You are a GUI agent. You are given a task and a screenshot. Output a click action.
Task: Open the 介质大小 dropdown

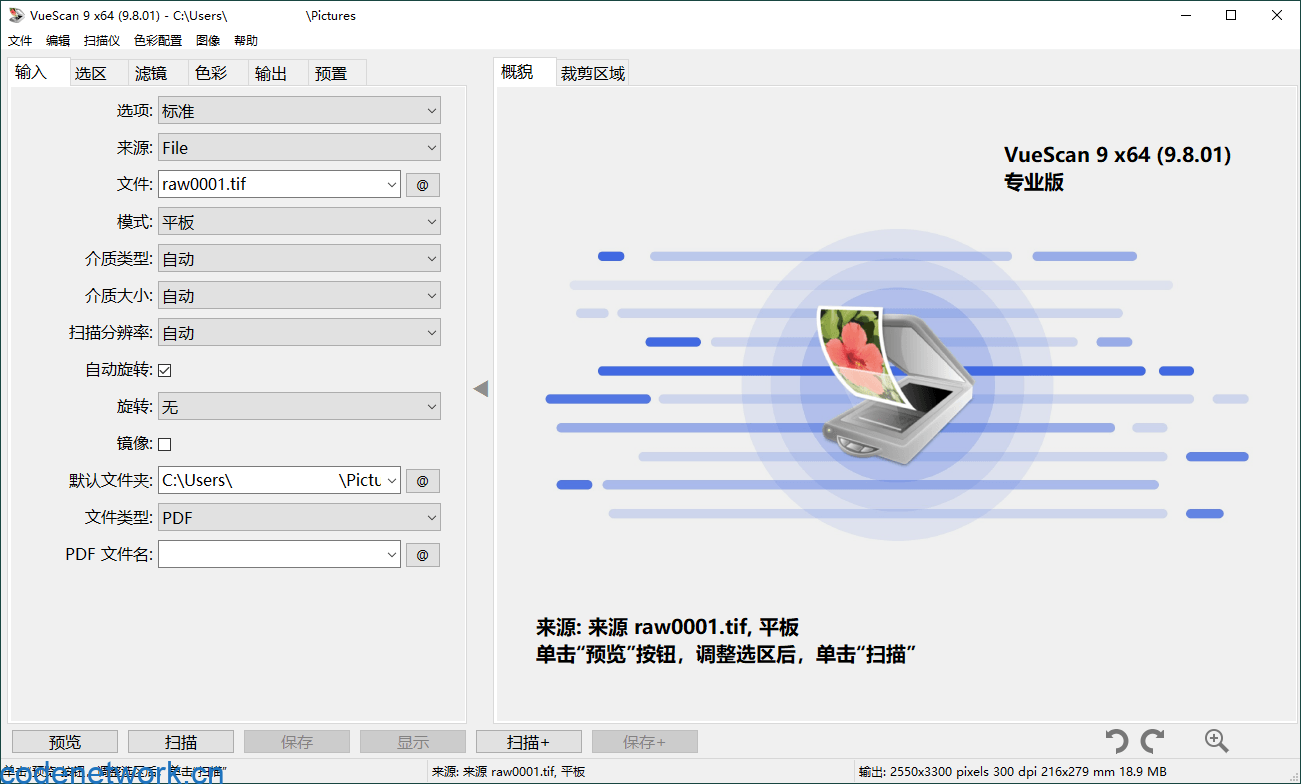[299, 296]
